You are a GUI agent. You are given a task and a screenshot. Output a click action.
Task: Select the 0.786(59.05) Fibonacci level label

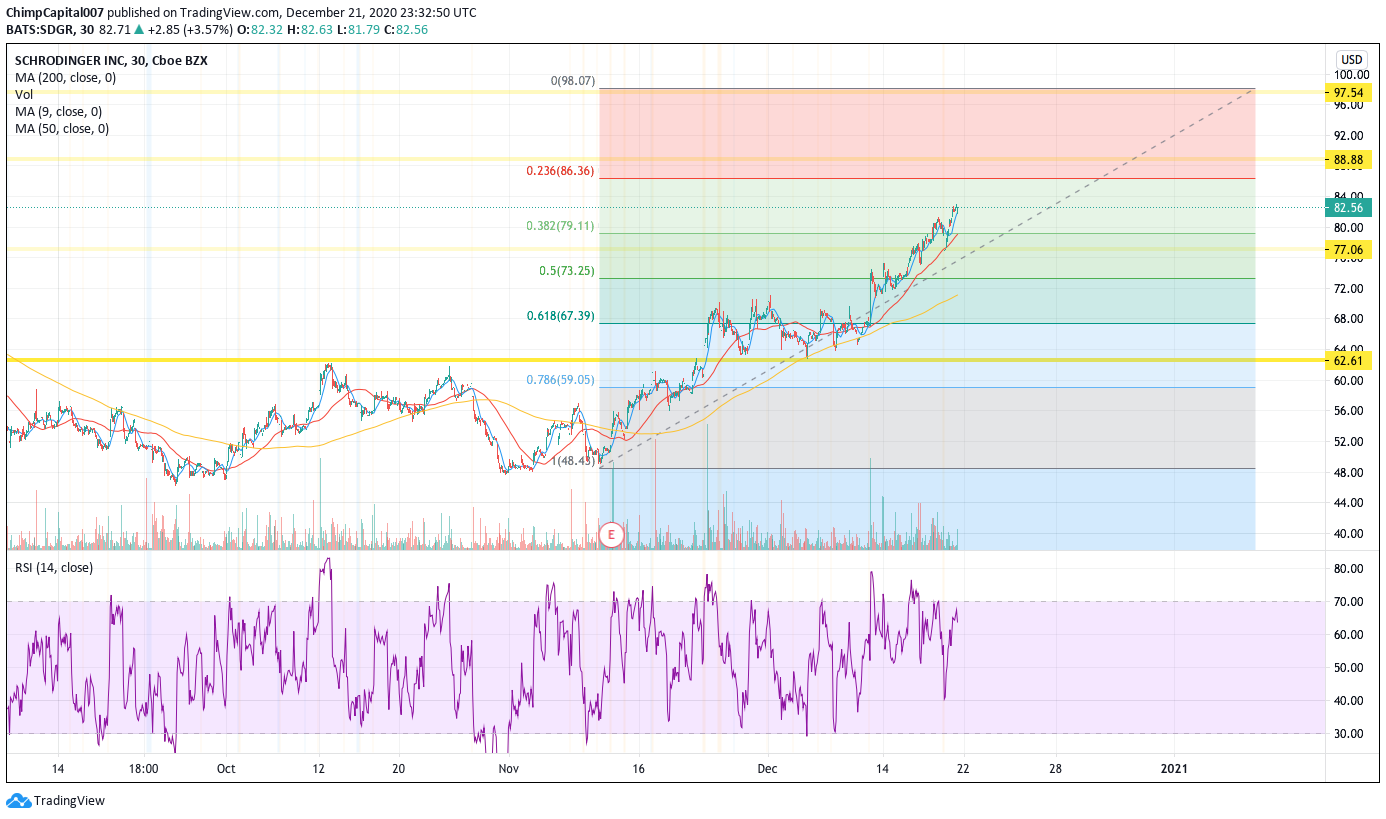[560, 380]
